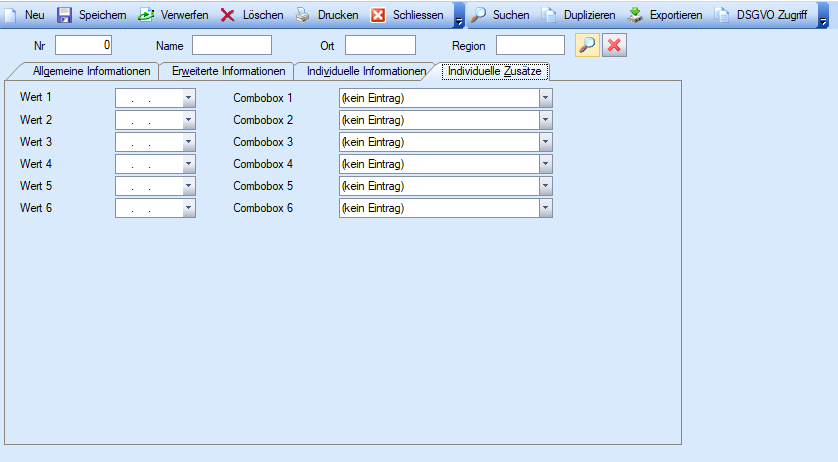Click the Combobox 4 '(kein Eintrag)' text
The width and height of the screenshot is (838, 462).
(x=373, y=164)
